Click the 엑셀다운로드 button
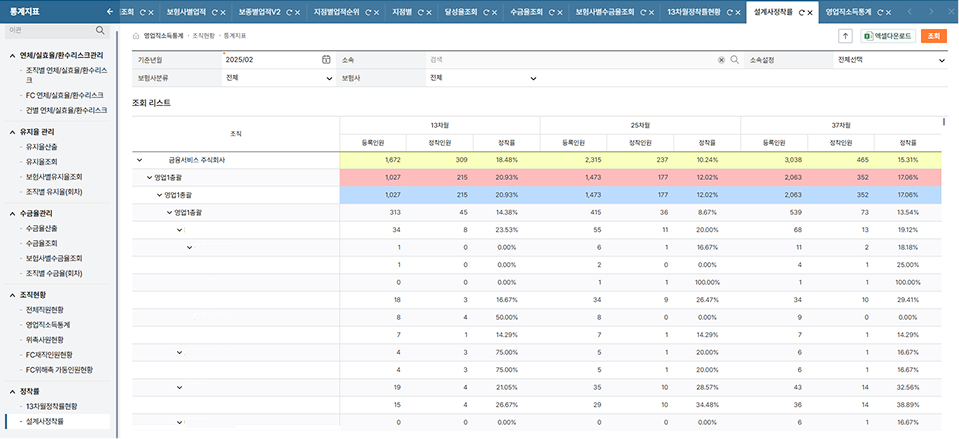 [x=888, y=36]
